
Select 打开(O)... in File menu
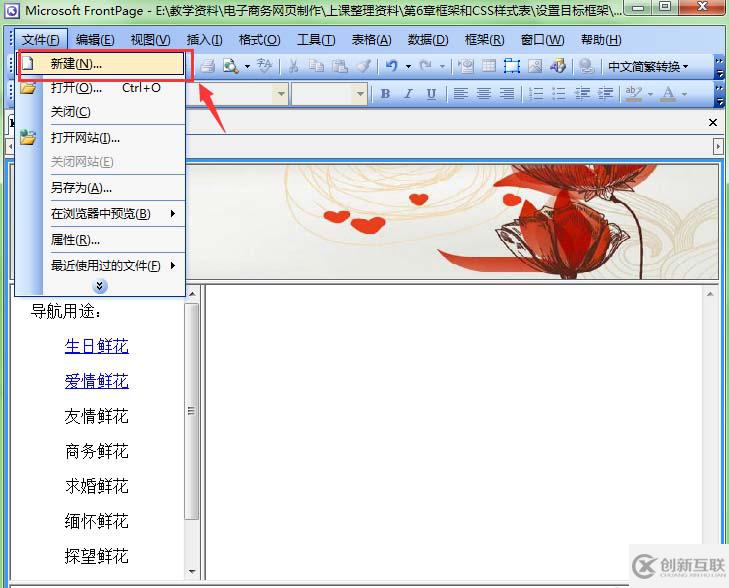pos(100,88)
